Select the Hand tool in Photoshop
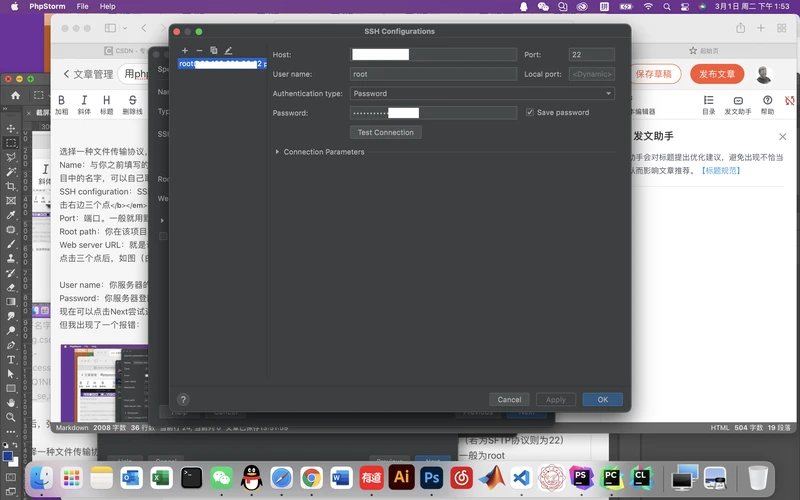Screen dimensions: 800x500 11,403
